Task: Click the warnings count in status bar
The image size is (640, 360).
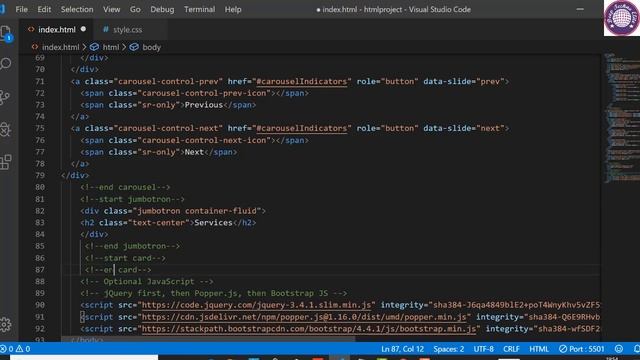Action: click(23, 349)
